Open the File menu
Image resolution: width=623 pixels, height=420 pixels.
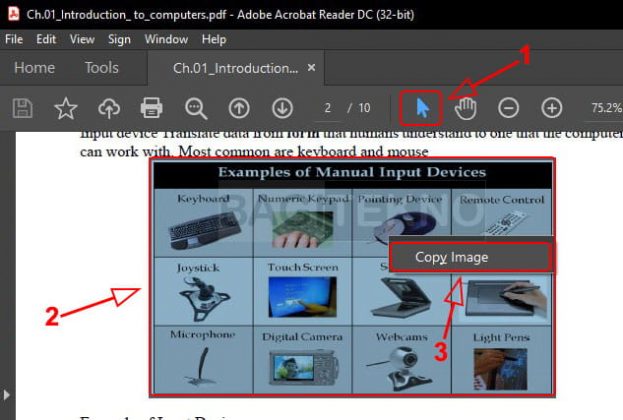coord(14,39)
